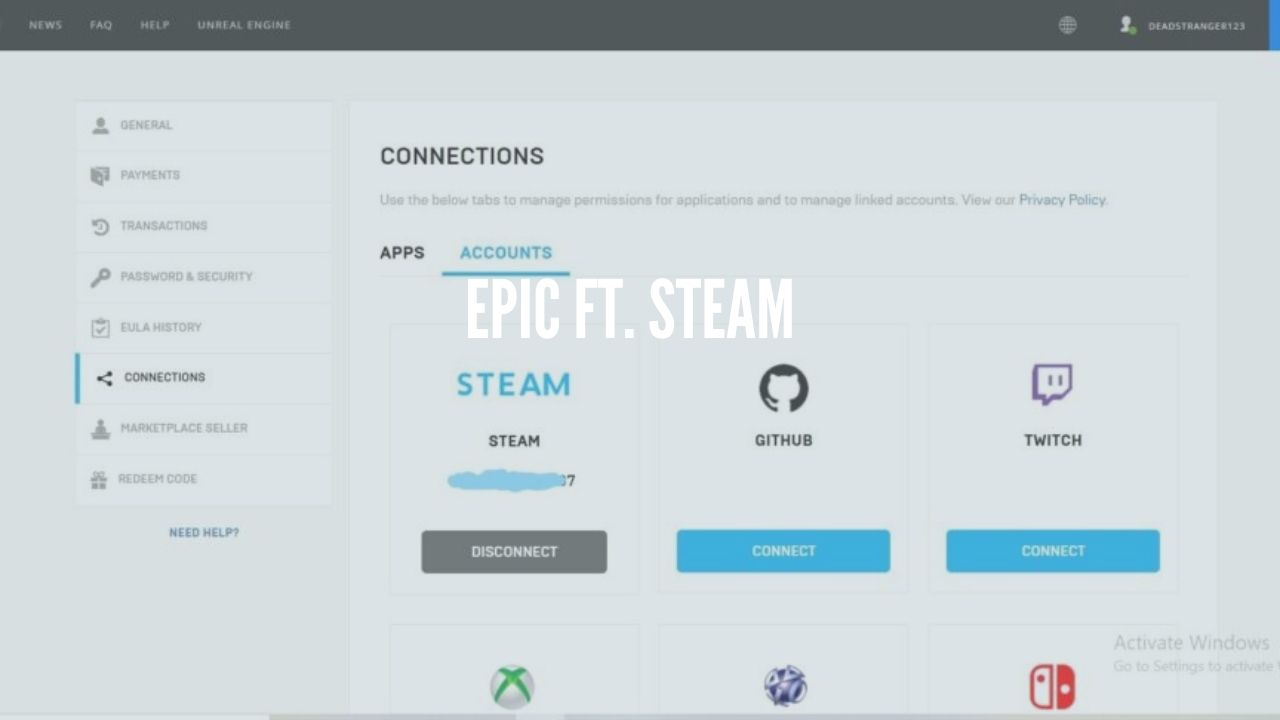Switch to the Apps tab
The width and height of the screenshot is (1280, 720).
point(402,253)
